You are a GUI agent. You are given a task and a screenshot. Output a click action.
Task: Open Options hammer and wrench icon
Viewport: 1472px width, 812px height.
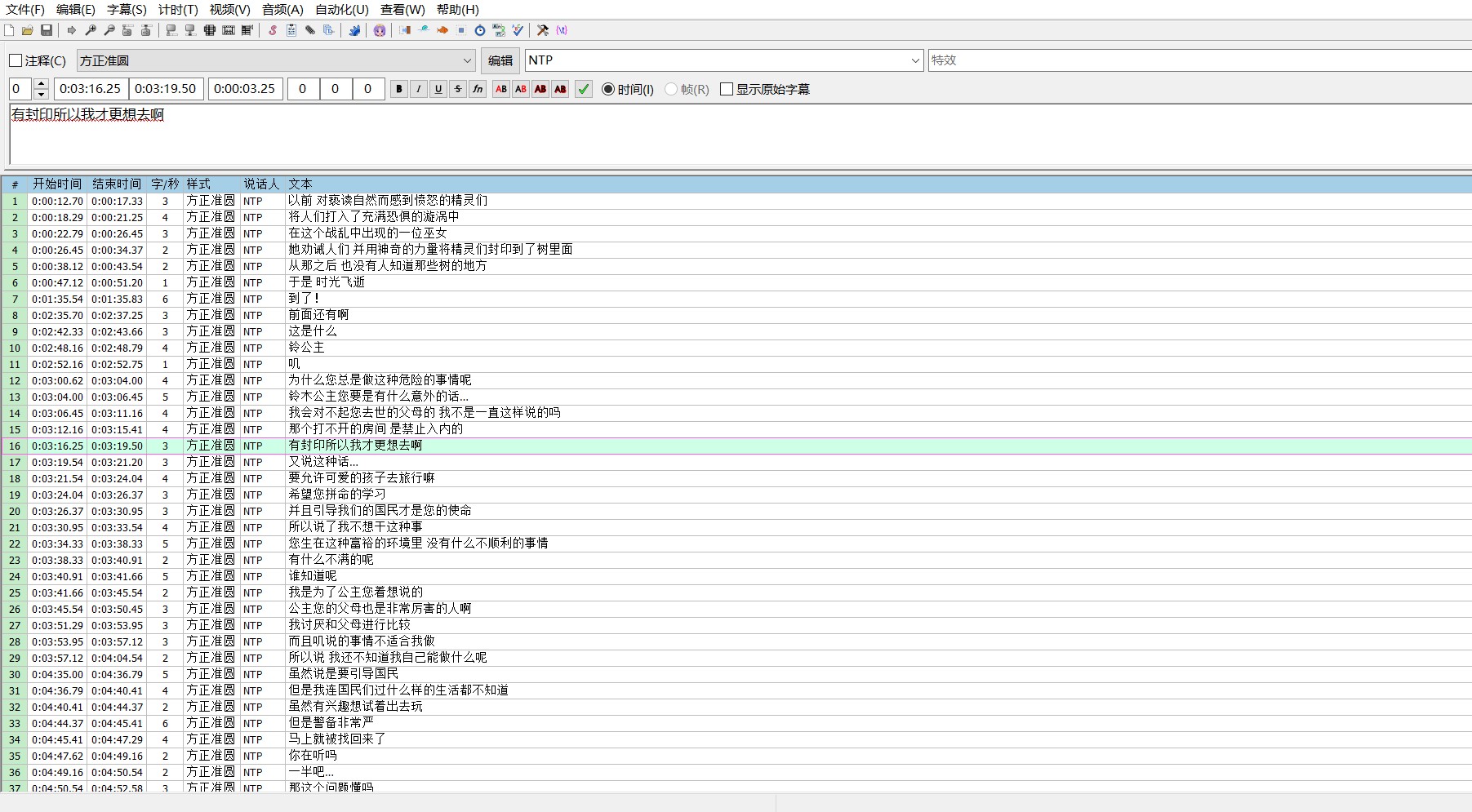point(543,30)
